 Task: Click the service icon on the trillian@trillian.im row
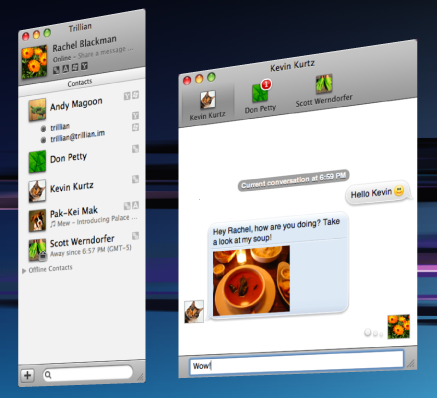pyautogui.click(x=135, y=127)
